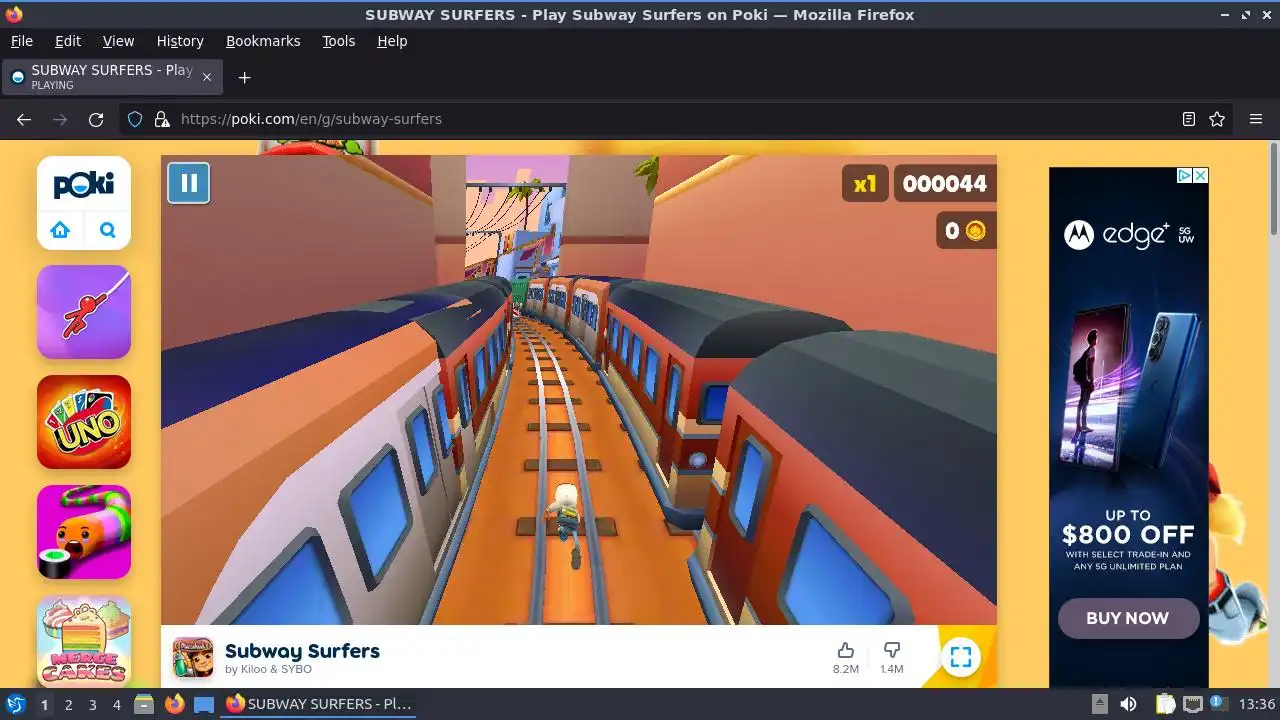This screenshot has width=1280, height=720.
Task: Open the system start menu icon
Action: pyautogui.click(x=15, y=704)
